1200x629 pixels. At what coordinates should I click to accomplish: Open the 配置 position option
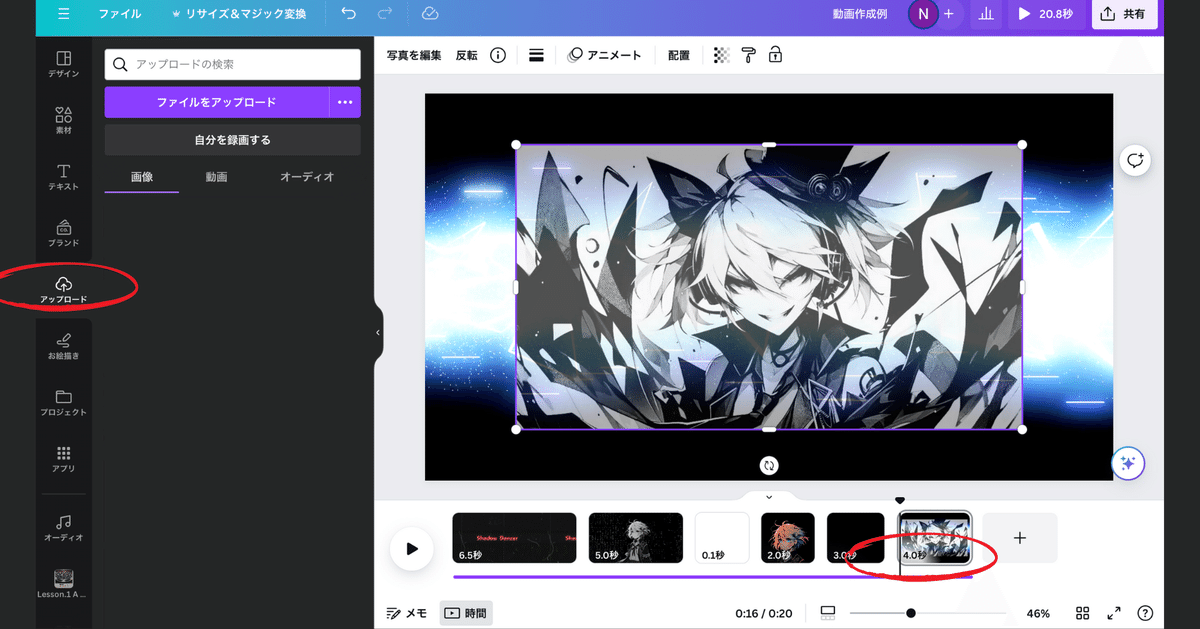tap(679, 55)
